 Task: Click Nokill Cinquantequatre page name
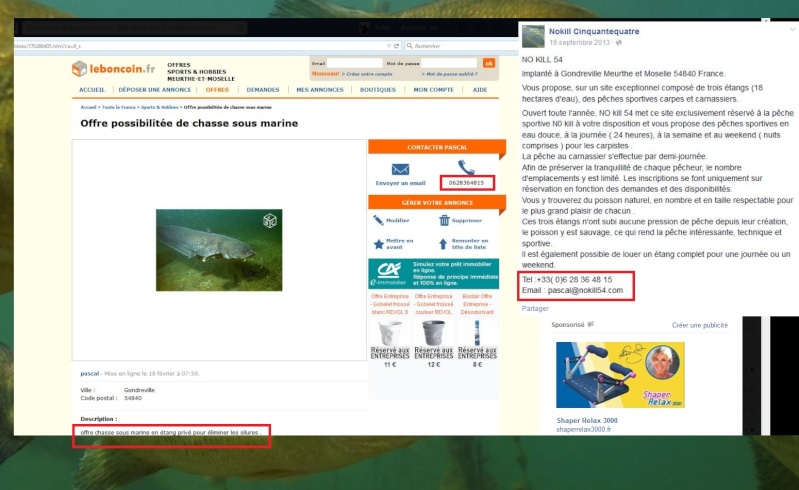click(594, 31)
